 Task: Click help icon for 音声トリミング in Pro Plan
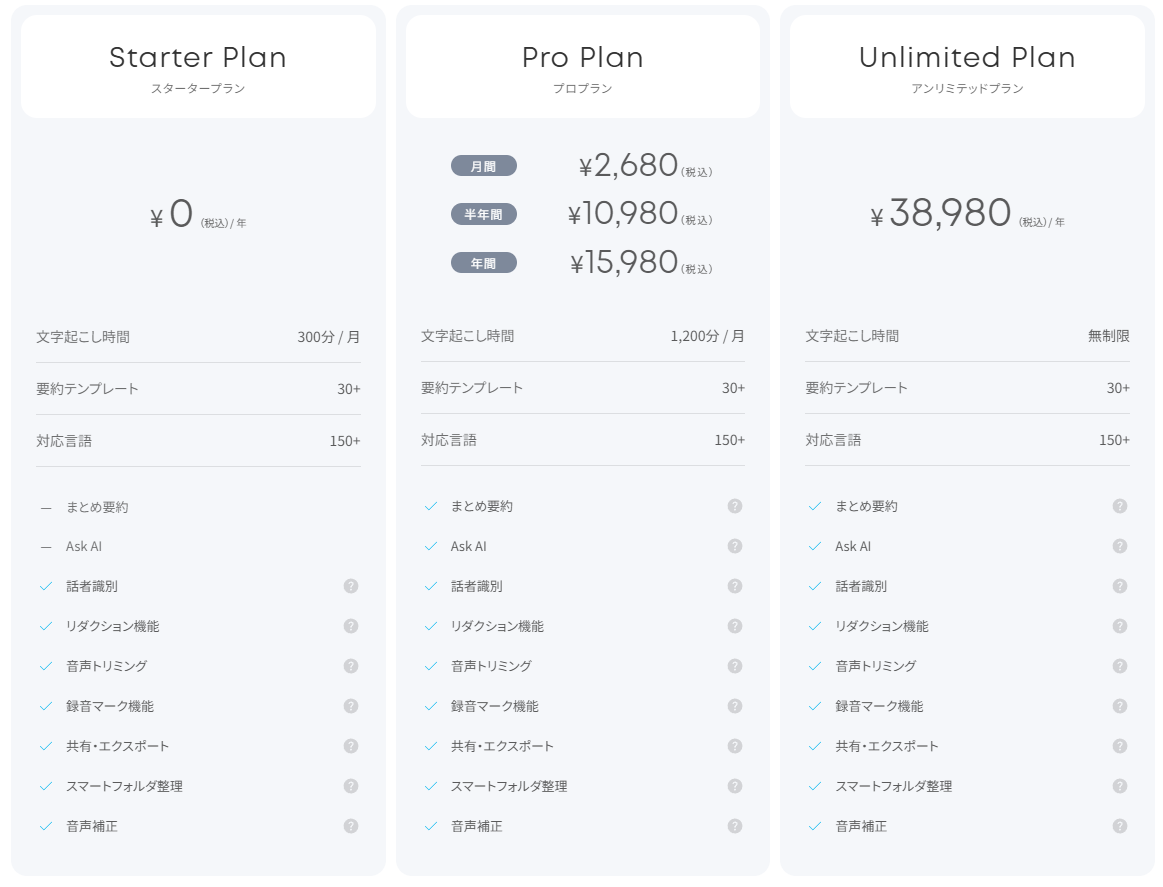(735, 666)
